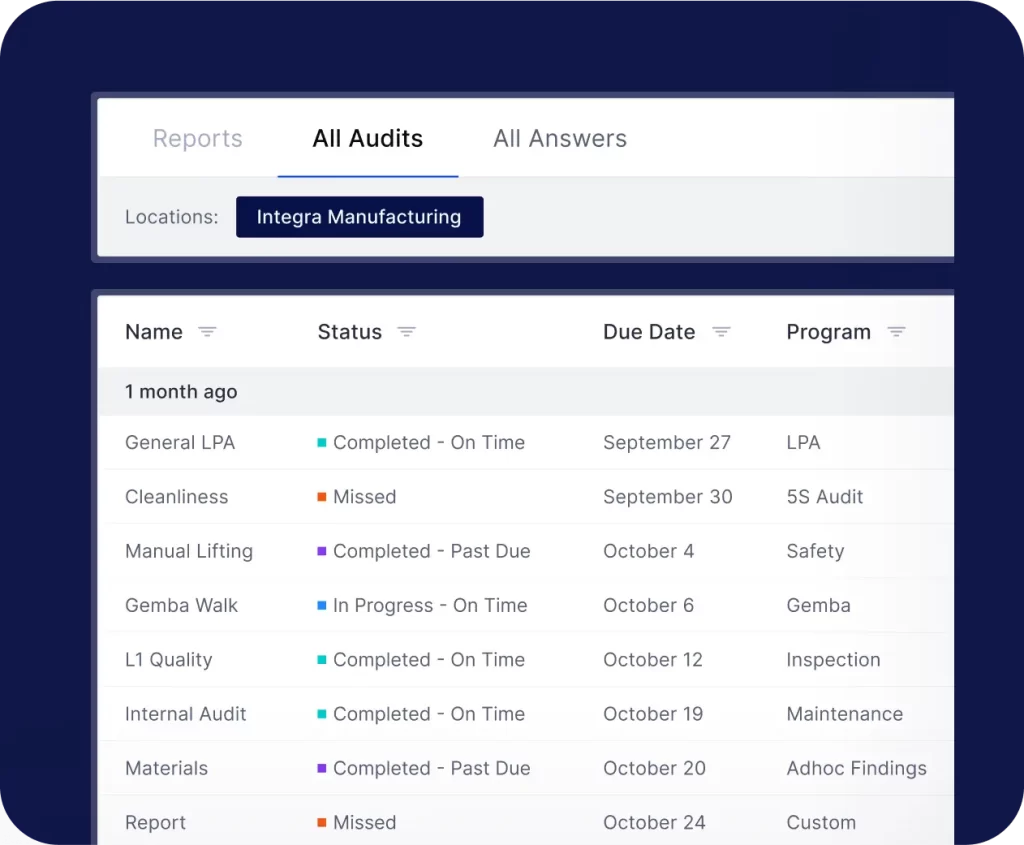Open the filter icon on the Status column
Image resolution: width=1024 pixels, height=845 pixels.
pyautogui.click(x=407, y=331)
